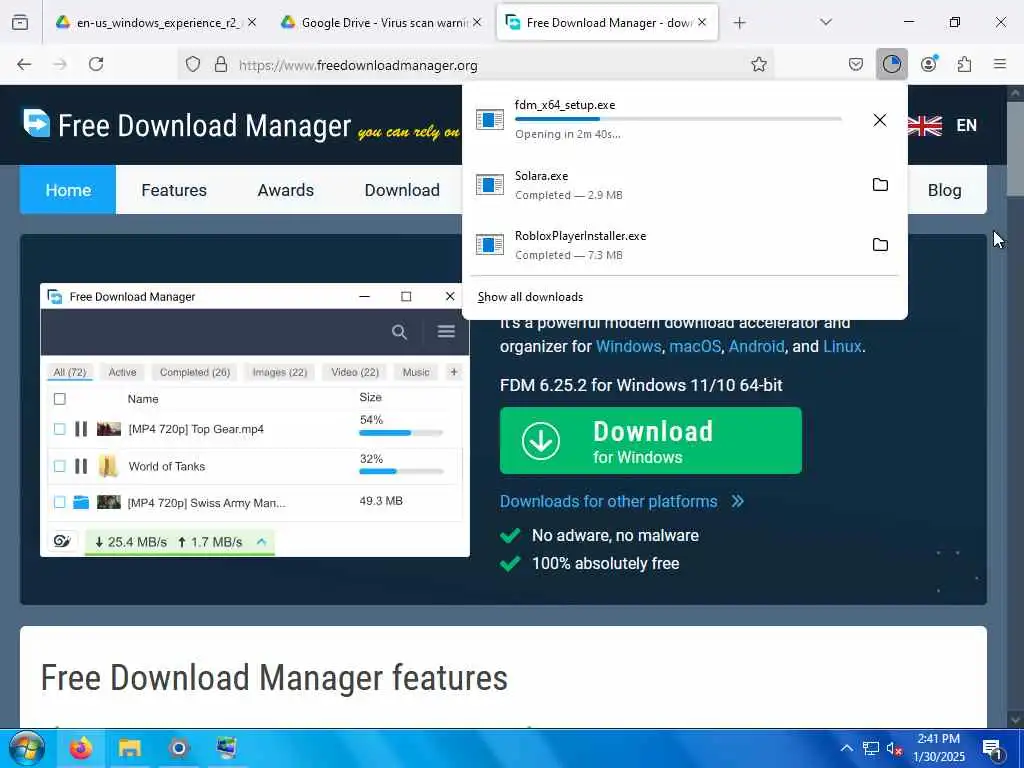The width and height of the screenshot is (1024, 768).
Task: Click World of Tanks 32% progress bar
Action: pos(401,471)
